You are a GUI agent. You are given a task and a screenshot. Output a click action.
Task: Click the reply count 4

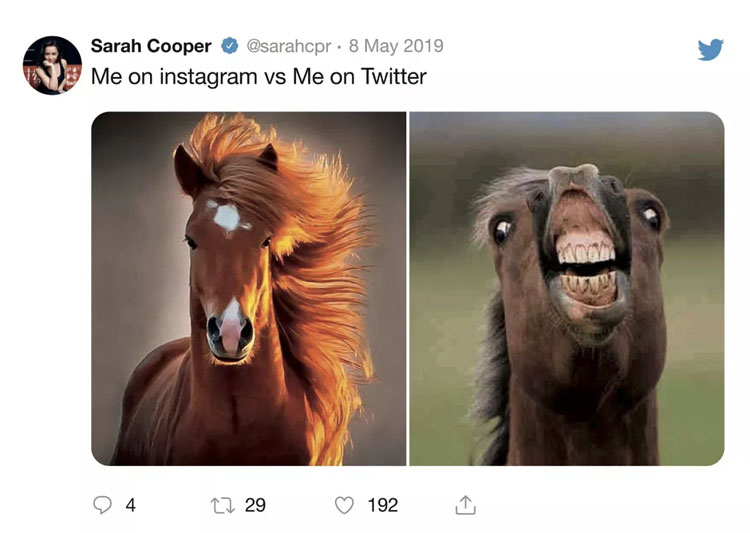pyautogui.click(x=130, y=505)
